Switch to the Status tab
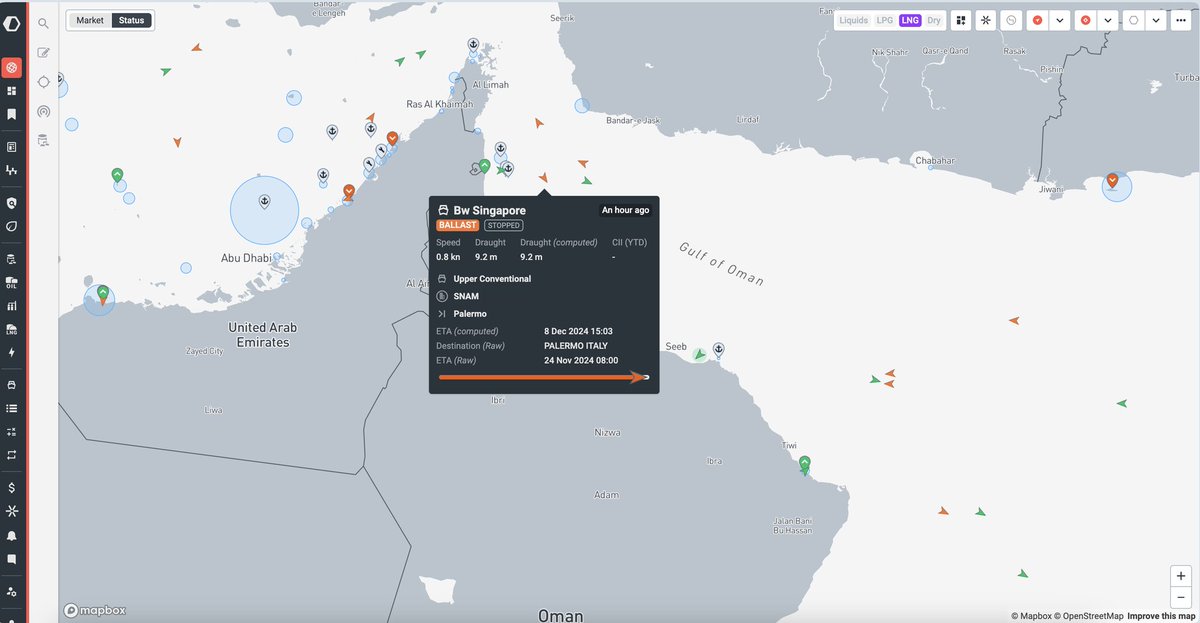 pos(131,20)
